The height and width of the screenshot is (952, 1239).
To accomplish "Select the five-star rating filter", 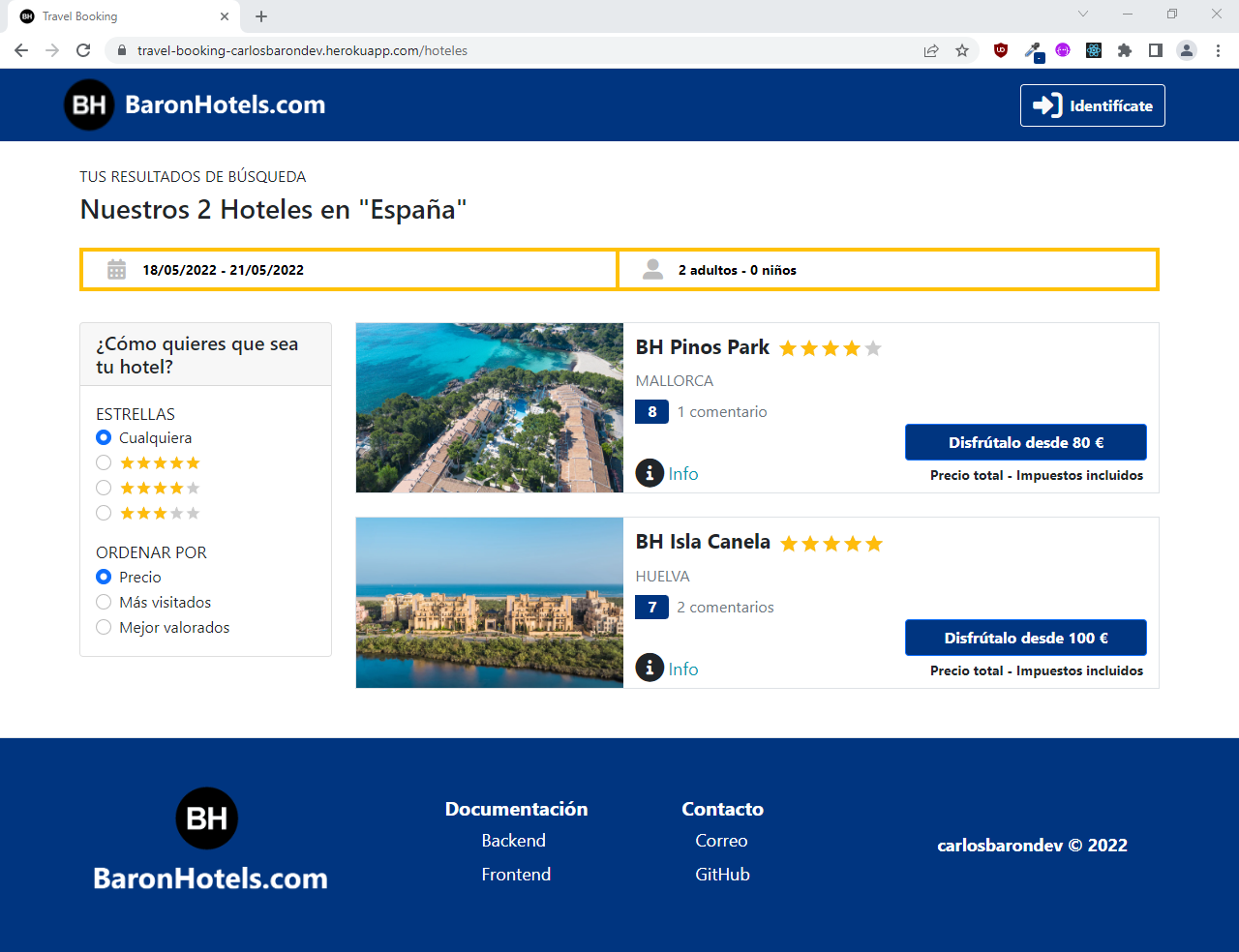I will pyautogui.click(x=104, y=462).
